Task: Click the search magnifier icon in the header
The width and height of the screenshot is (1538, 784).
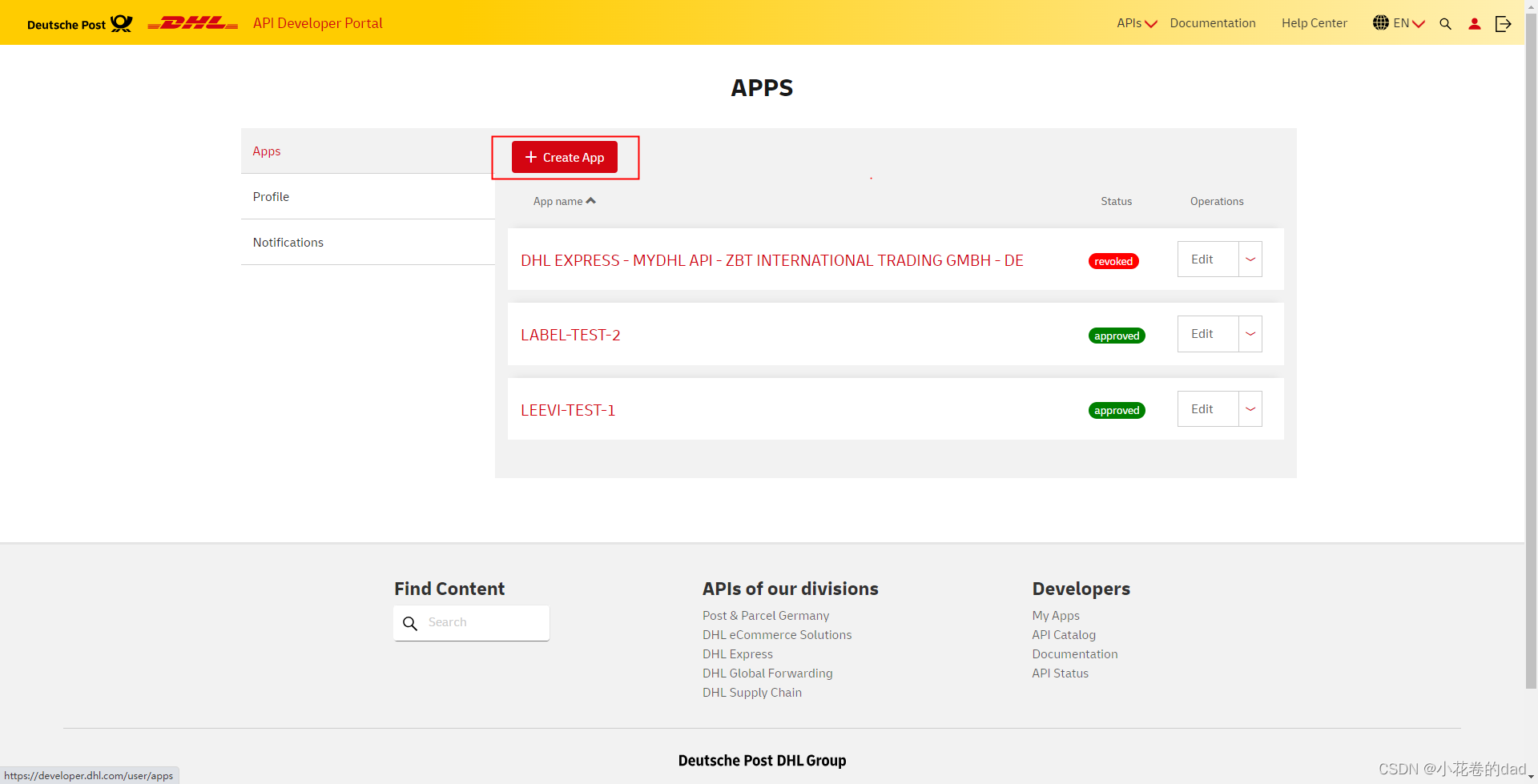Action: [1445, 24]
